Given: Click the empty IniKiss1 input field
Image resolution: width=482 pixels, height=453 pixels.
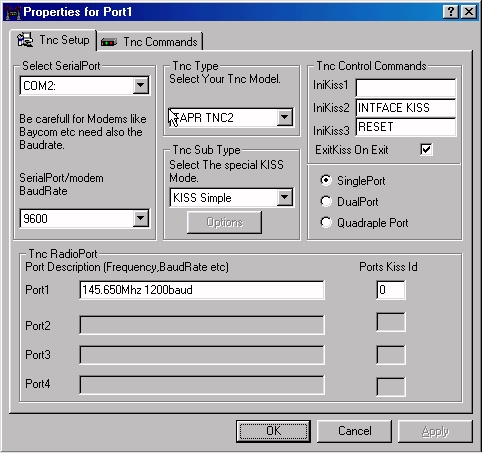Looking at the screenshot, I should click(x=406, y=88).
